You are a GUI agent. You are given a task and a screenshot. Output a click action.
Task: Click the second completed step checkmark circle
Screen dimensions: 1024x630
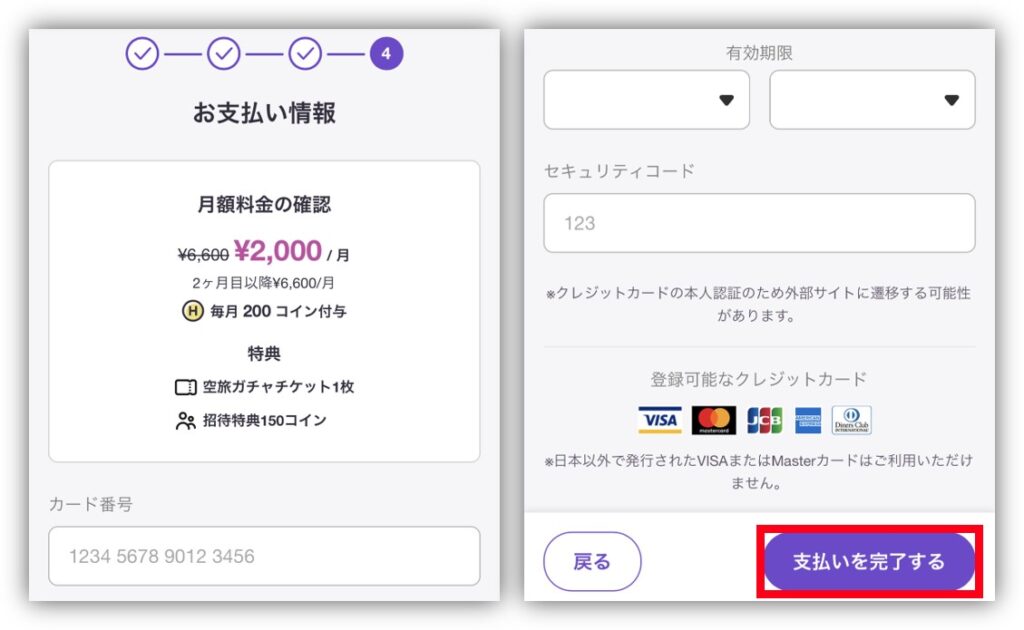(x=224, y=54)
